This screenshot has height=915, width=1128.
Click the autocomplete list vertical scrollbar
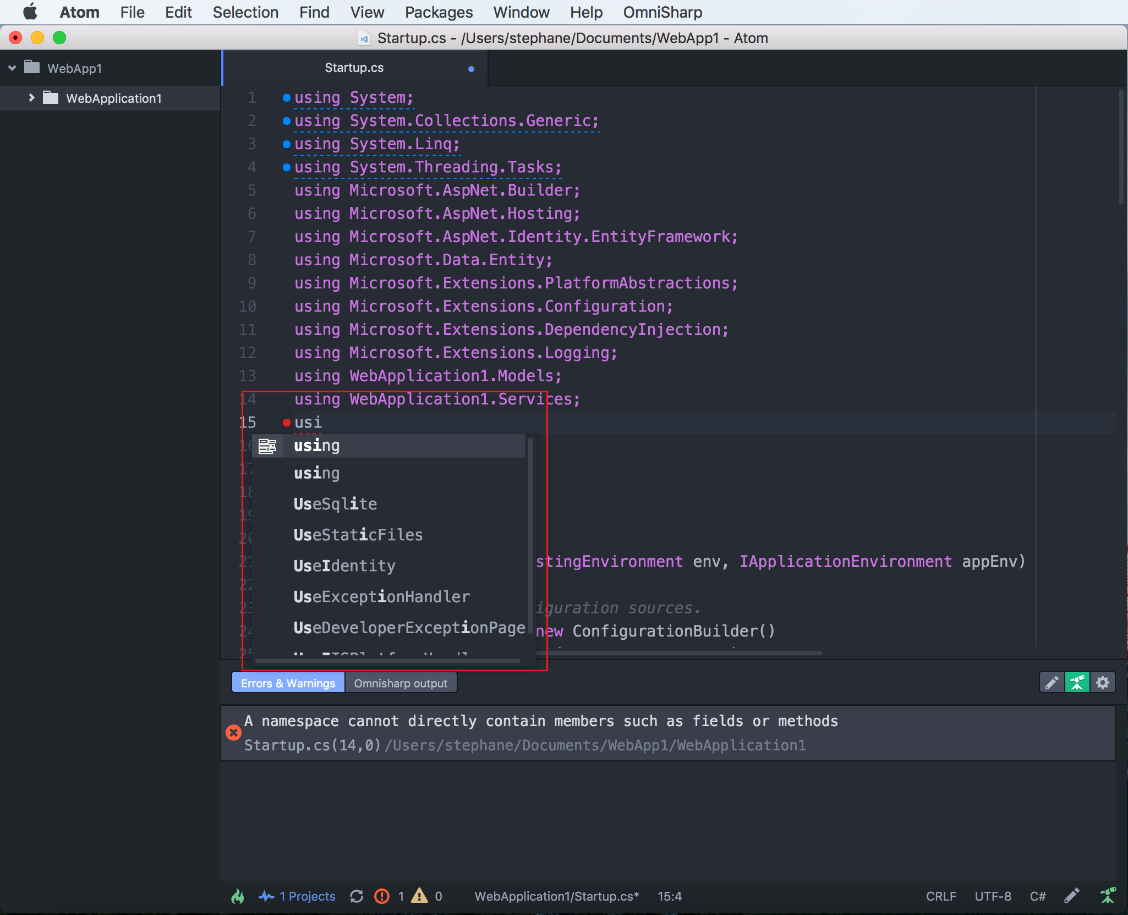coord(530,535)
